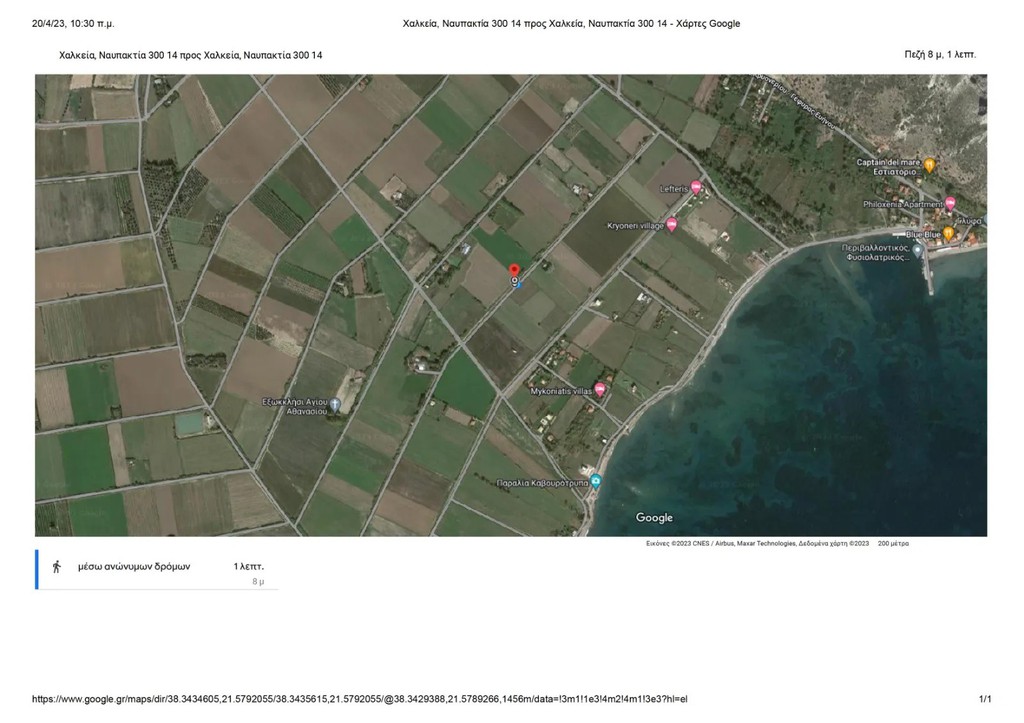
Task: Open the Google Maps URL in the footer
Action: [x=359, y=699]
